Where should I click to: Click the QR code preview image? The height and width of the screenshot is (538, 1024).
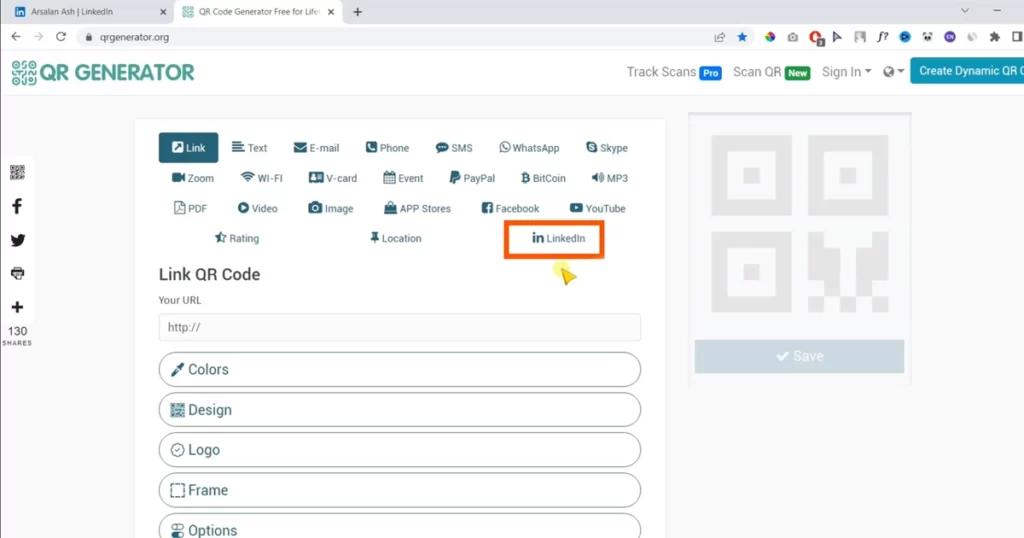pyautogui.click(x=799, y=223)
